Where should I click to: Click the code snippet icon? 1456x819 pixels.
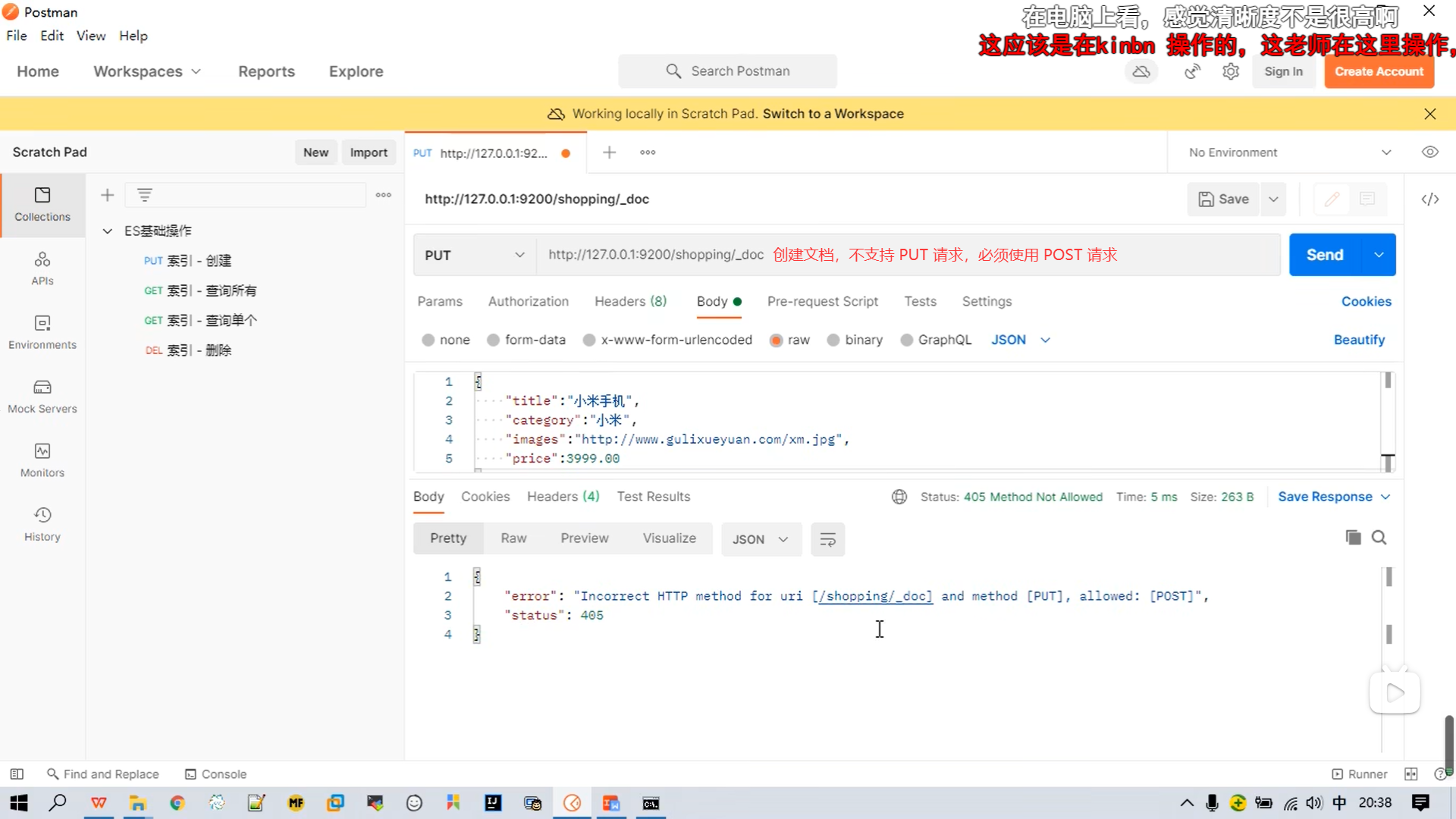[x=1430, y=199]
